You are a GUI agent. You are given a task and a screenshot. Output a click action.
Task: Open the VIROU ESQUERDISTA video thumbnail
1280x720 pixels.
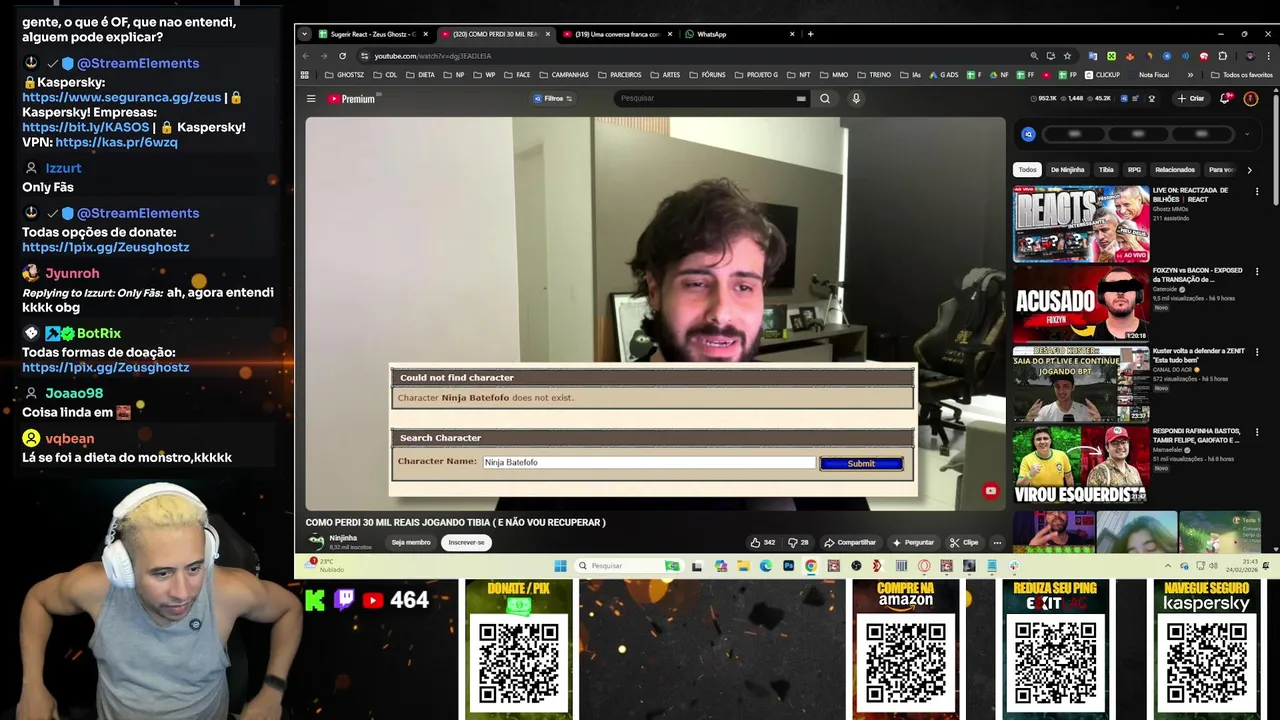click(1081, 465)
